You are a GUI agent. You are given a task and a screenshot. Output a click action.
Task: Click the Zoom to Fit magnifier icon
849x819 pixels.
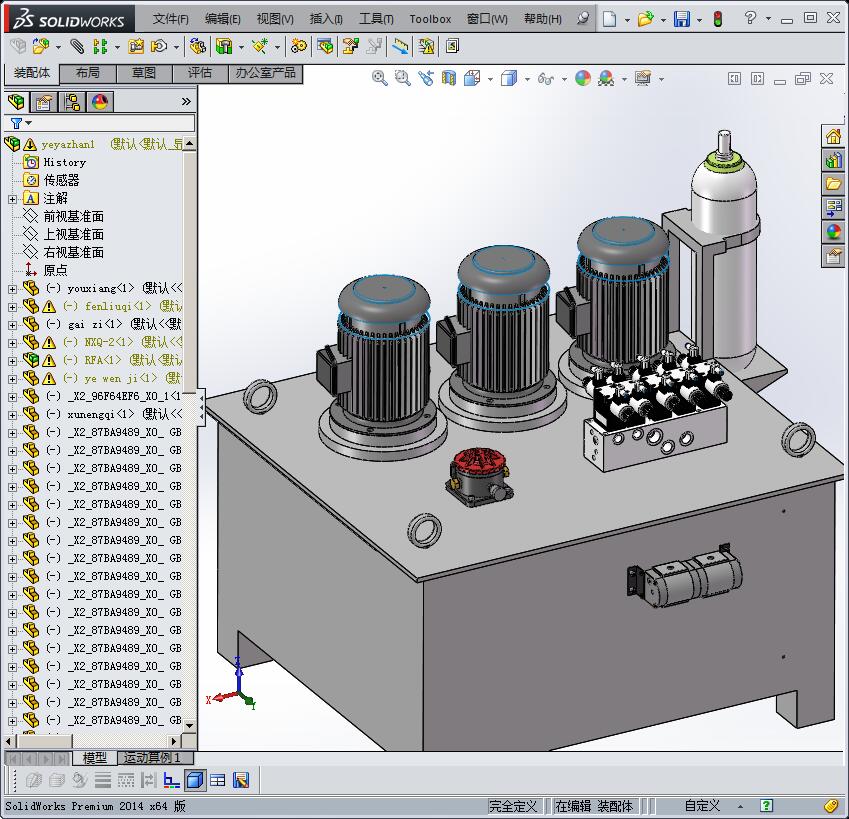tap(380, 78)
